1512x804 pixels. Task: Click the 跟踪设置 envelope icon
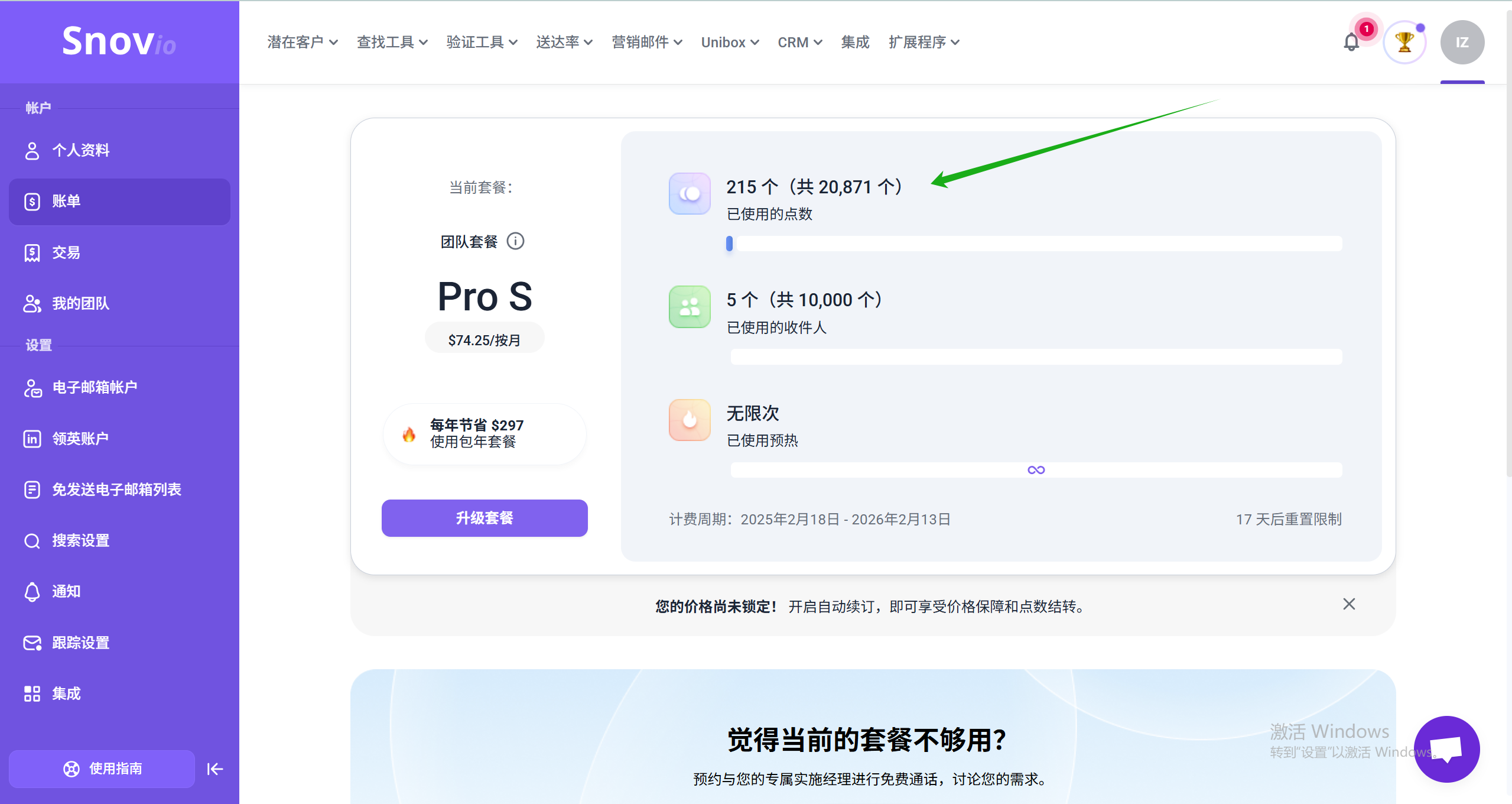coord(32,643)
